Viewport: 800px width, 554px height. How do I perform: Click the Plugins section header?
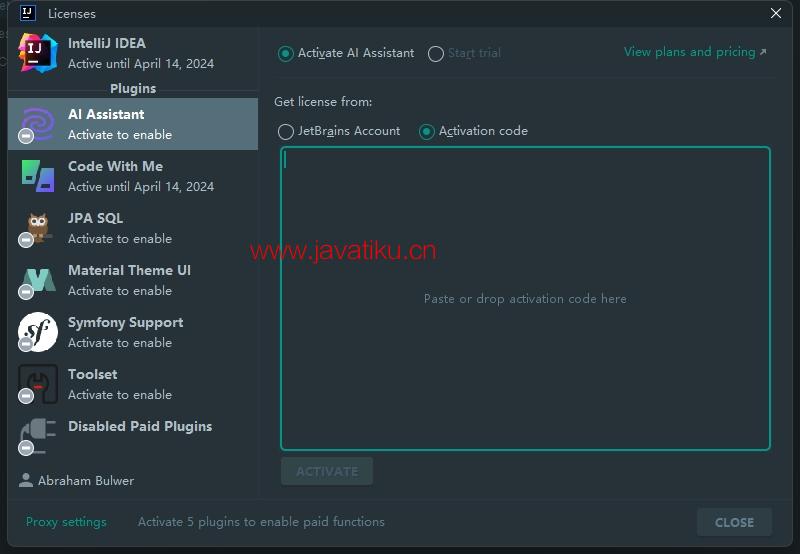[x=133, y=88]
